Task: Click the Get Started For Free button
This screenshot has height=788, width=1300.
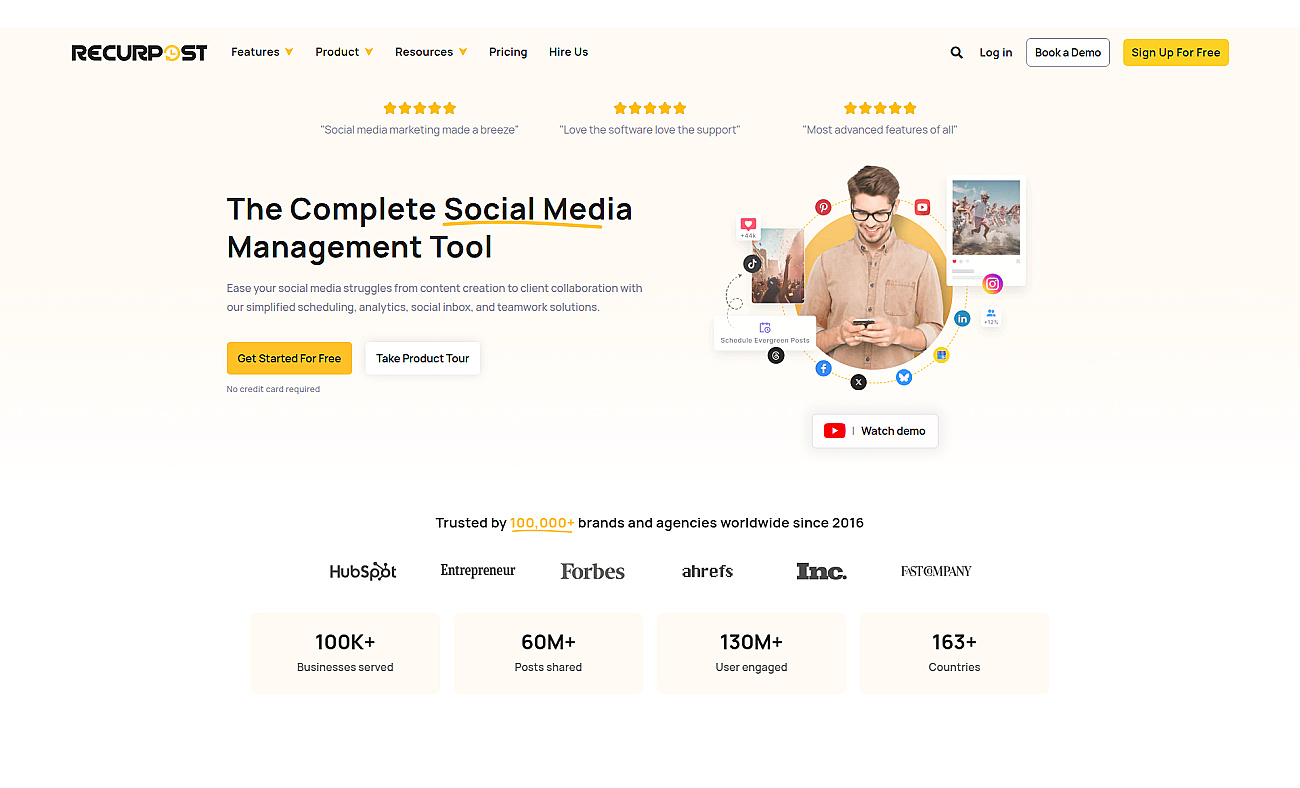Action: click(289, 358)
